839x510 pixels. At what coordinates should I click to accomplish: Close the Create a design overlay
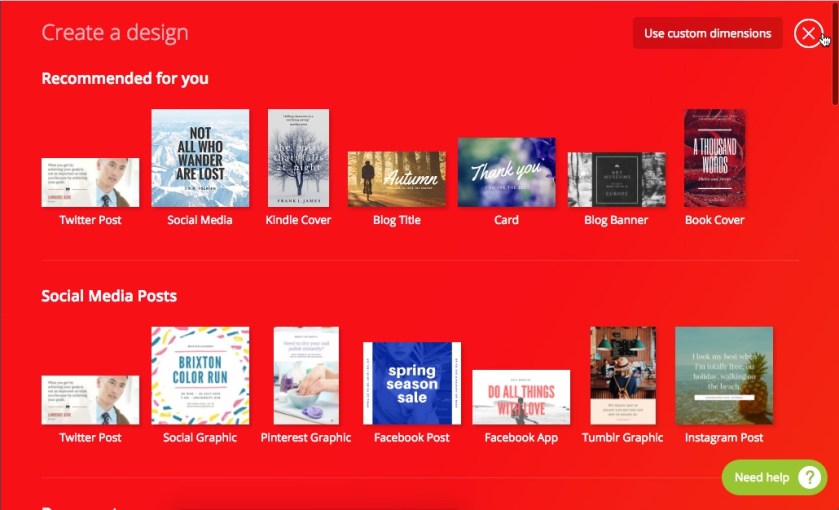coord(809,33)
